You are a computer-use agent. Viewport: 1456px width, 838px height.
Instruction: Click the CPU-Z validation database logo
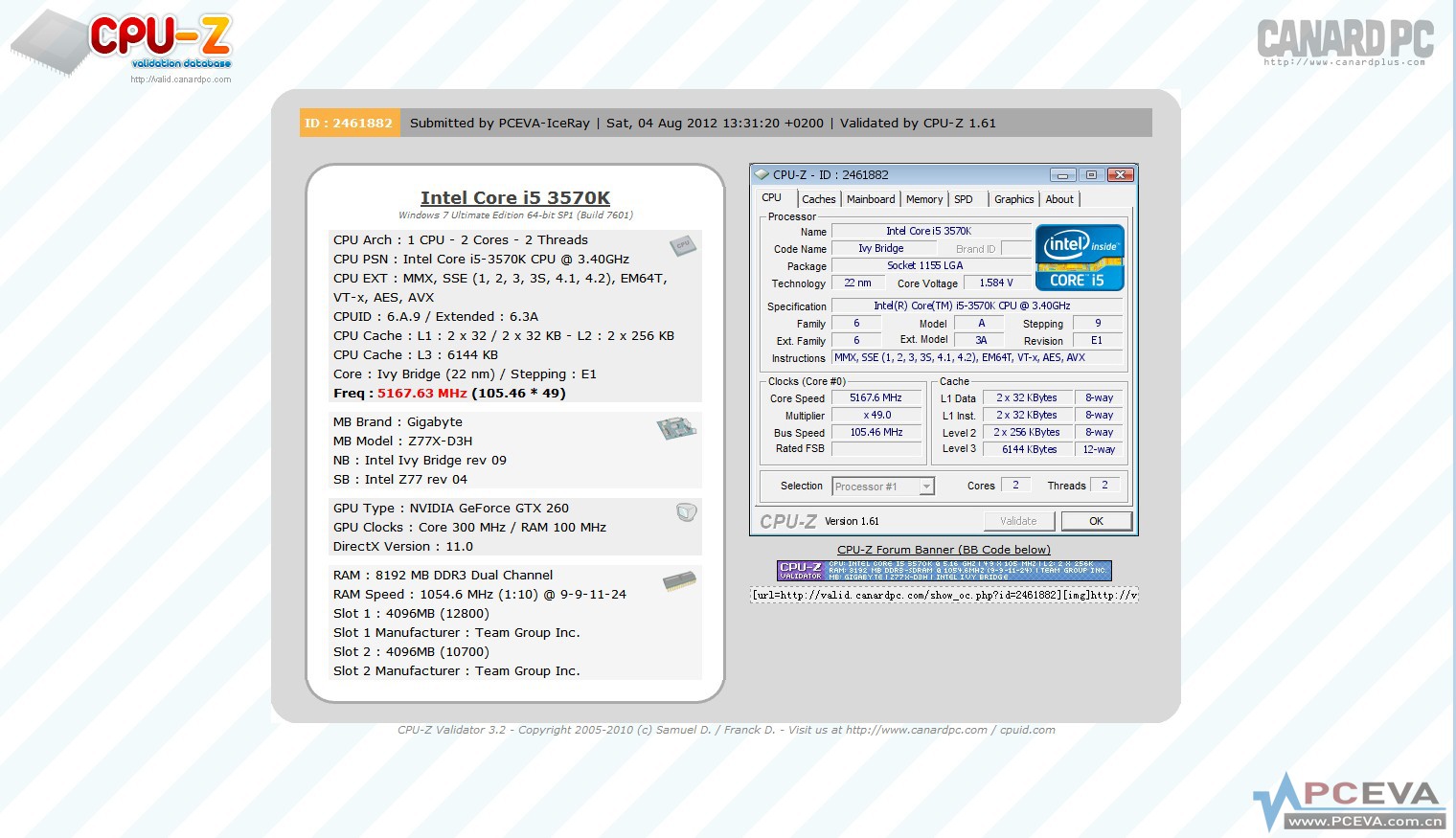[122, 45]
